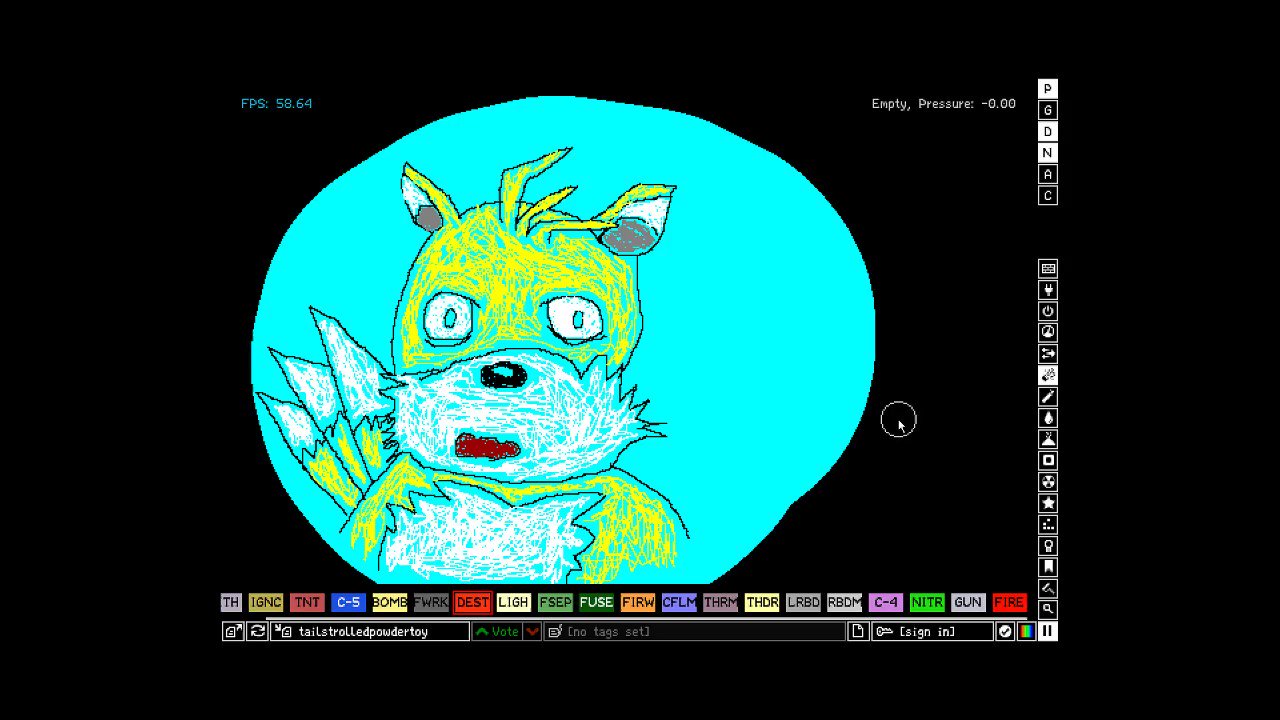Image resolution: width=1280 pixels, height=720 pixels.
Task: Toggle the C display button
Action: pos(1048,196)
